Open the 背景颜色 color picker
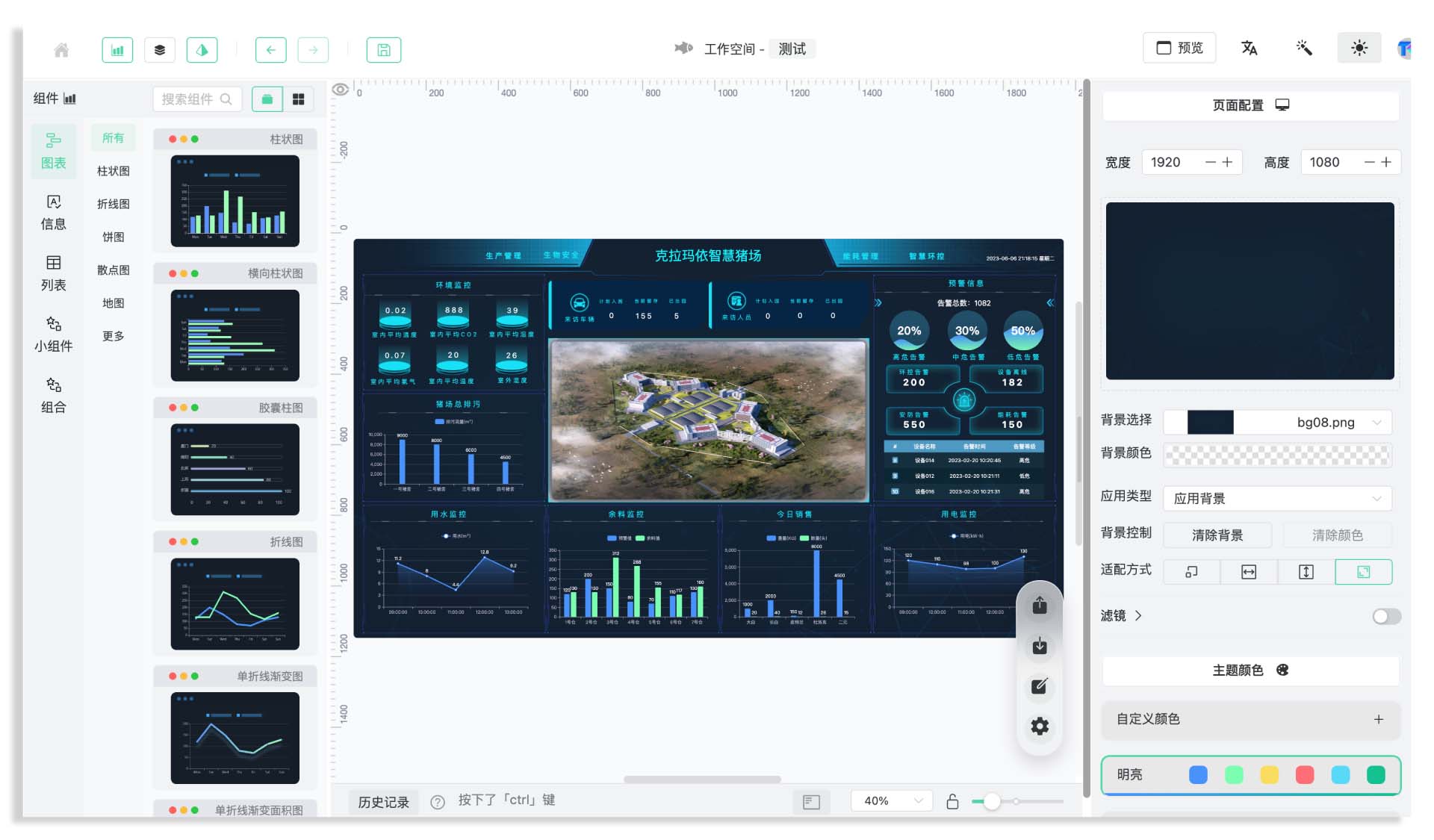 click(1277, 455)
